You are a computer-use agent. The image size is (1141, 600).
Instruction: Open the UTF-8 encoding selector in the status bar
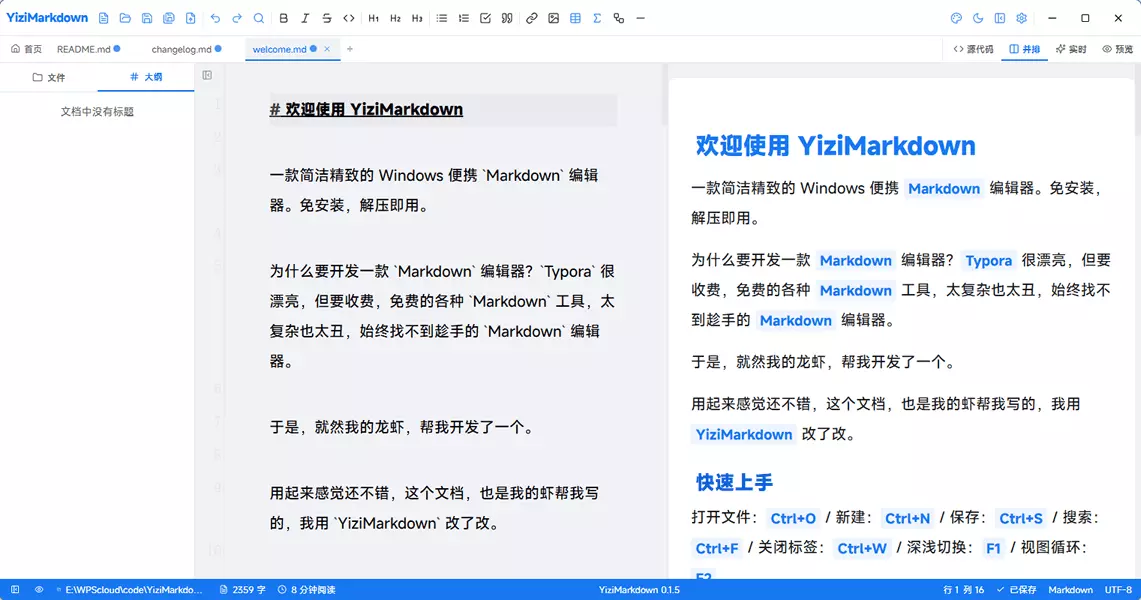1118,590
